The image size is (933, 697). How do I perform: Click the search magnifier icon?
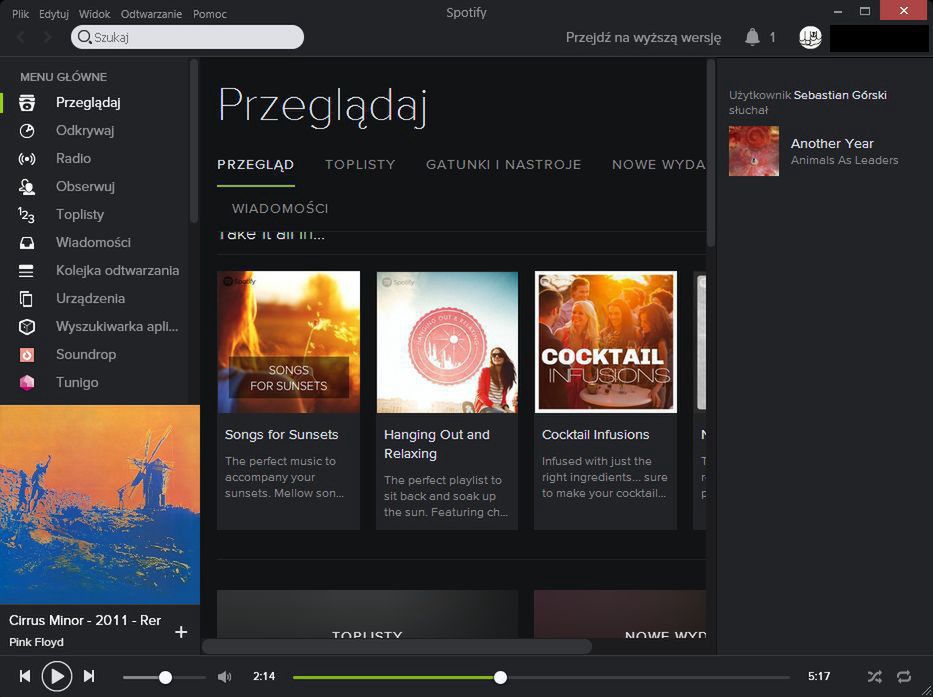85,37
